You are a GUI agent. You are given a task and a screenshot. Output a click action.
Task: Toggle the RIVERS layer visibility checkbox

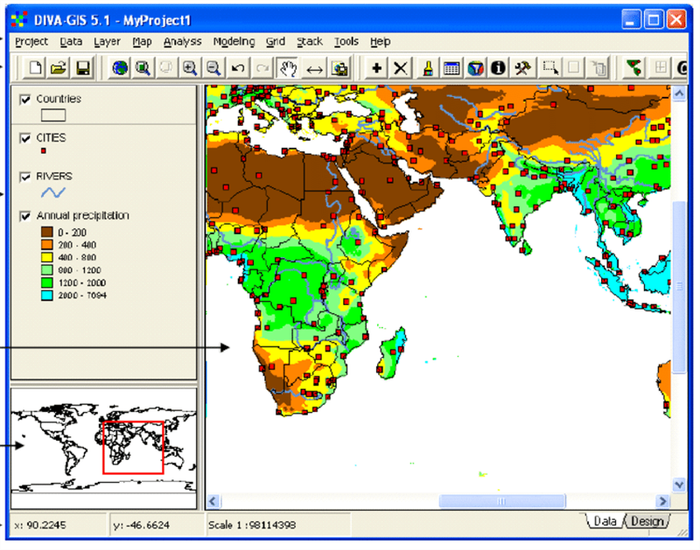coord(25,177)
